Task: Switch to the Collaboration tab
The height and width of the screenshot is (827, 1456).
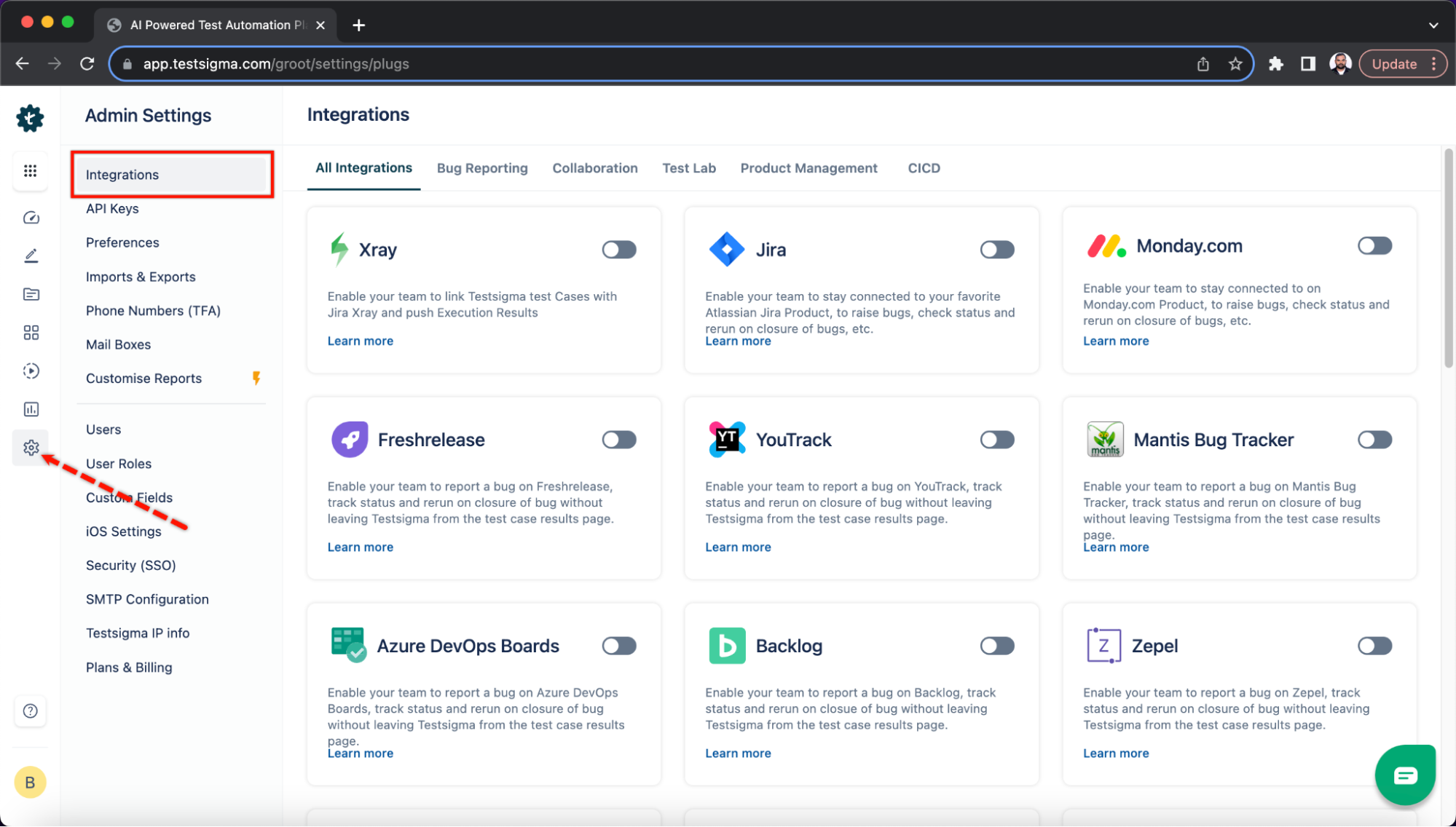Action: pos(594,168)
